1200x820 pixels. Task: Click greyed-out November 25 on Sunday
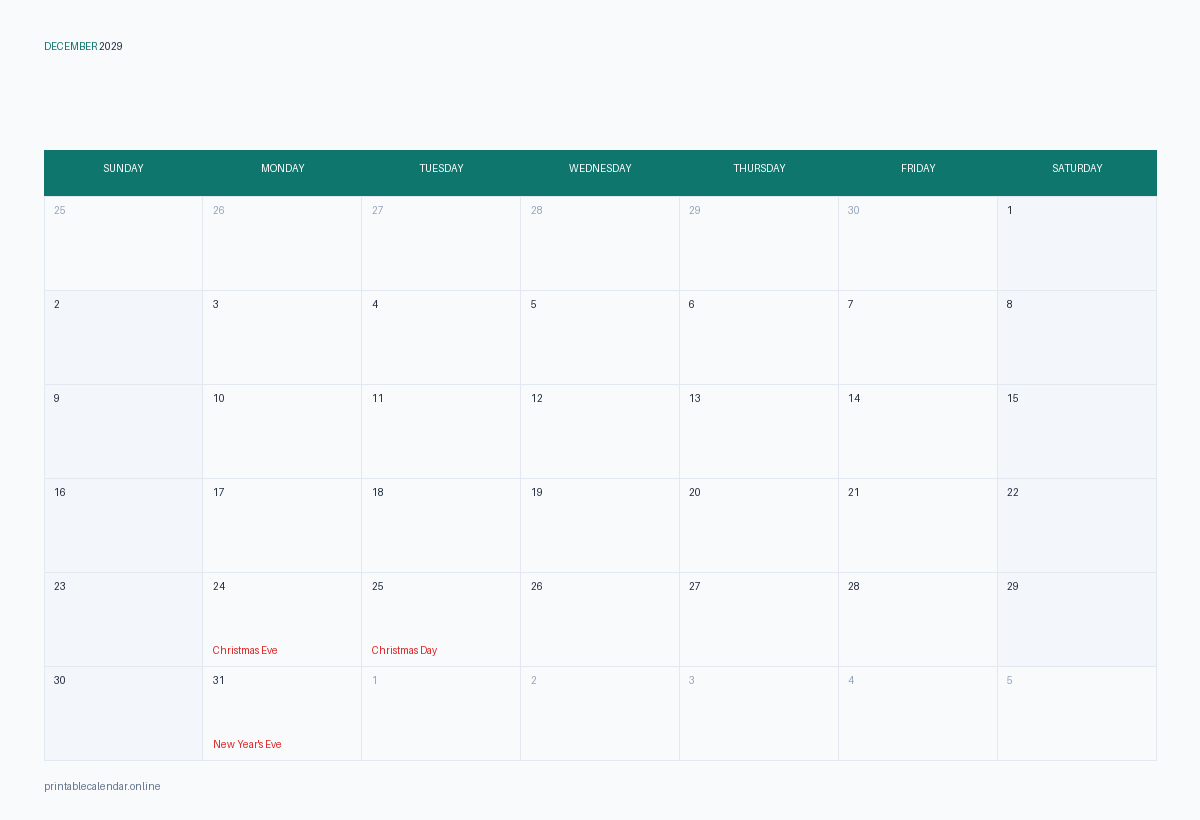coord(123,243)
